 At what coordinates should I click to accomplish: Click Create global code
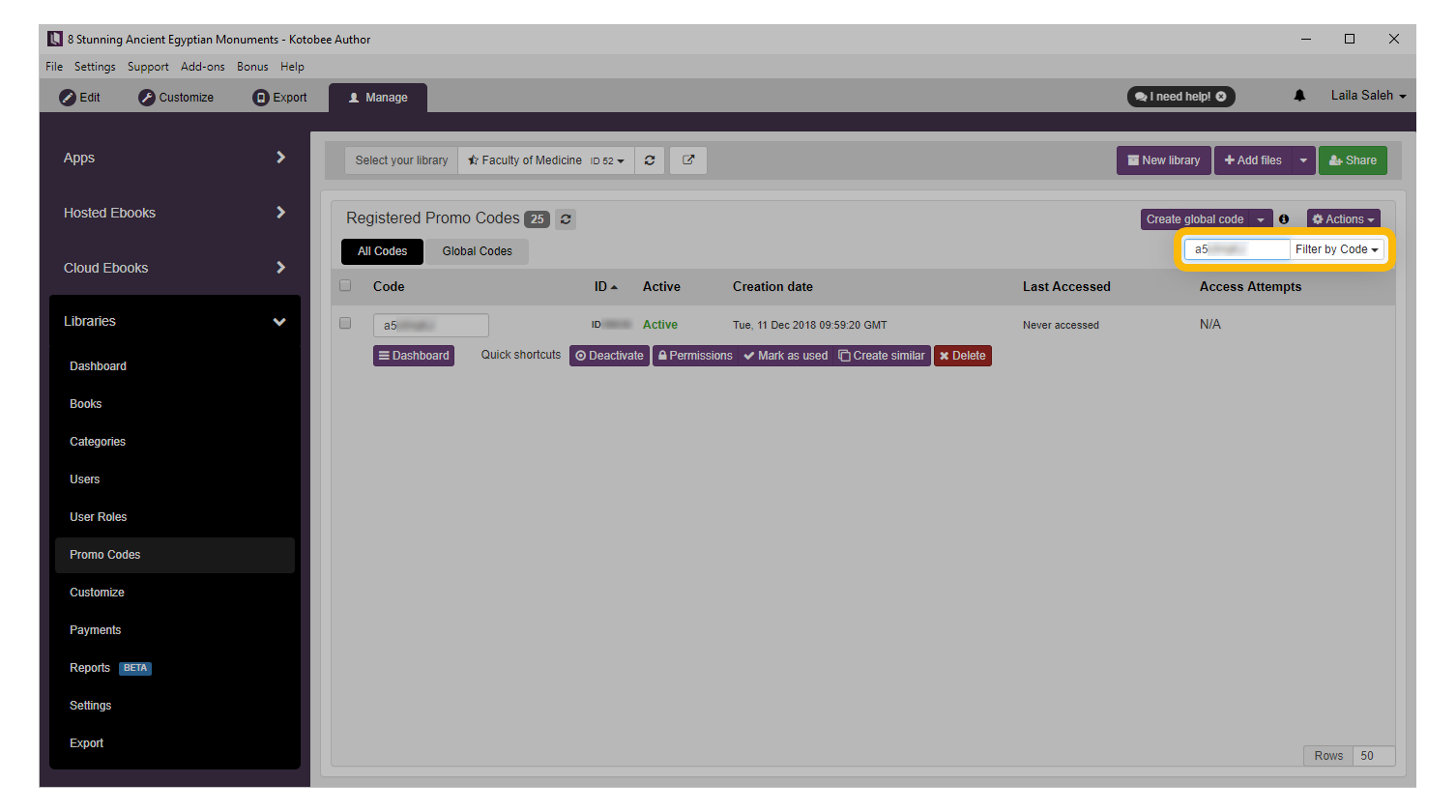click(x=1195, y=219)
